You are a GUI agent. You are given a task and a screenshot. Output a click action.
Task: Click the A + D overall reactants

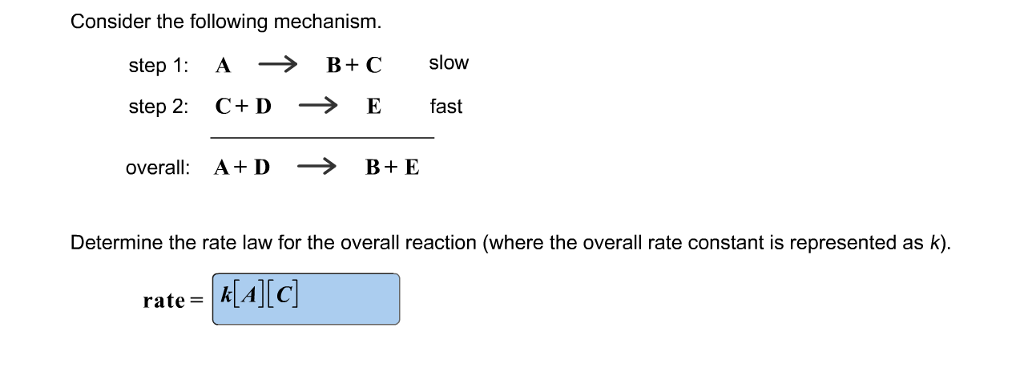242,168
